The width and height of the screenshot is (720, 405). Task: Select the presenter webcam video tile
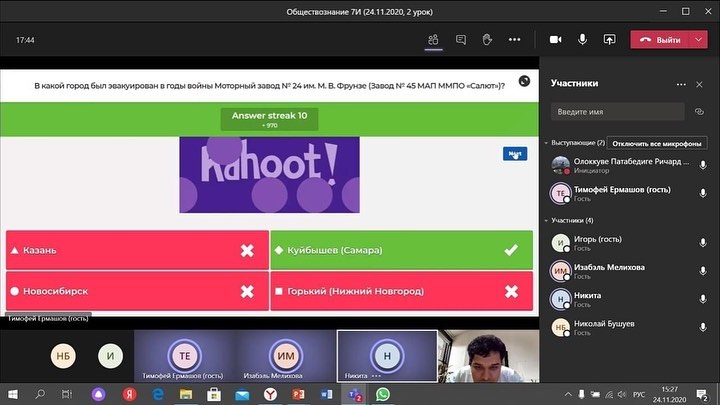pos(489,356)
